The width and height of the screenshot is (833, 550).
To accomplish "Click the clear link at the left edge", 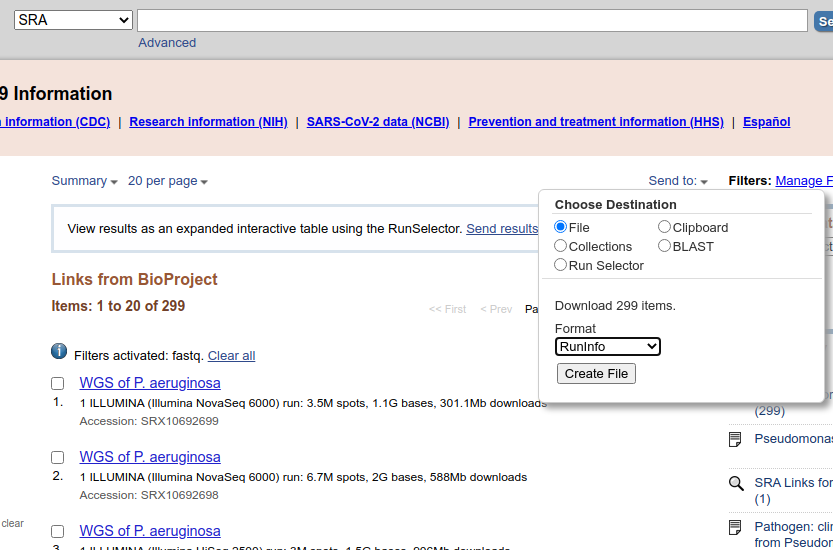I will pyautogui.click(x=13, y=523).
